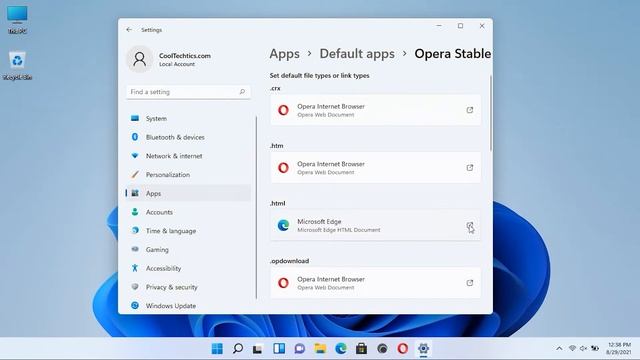Click the Personalization paintbrush icon
640x360 pixels.
[x=135, y=174]
